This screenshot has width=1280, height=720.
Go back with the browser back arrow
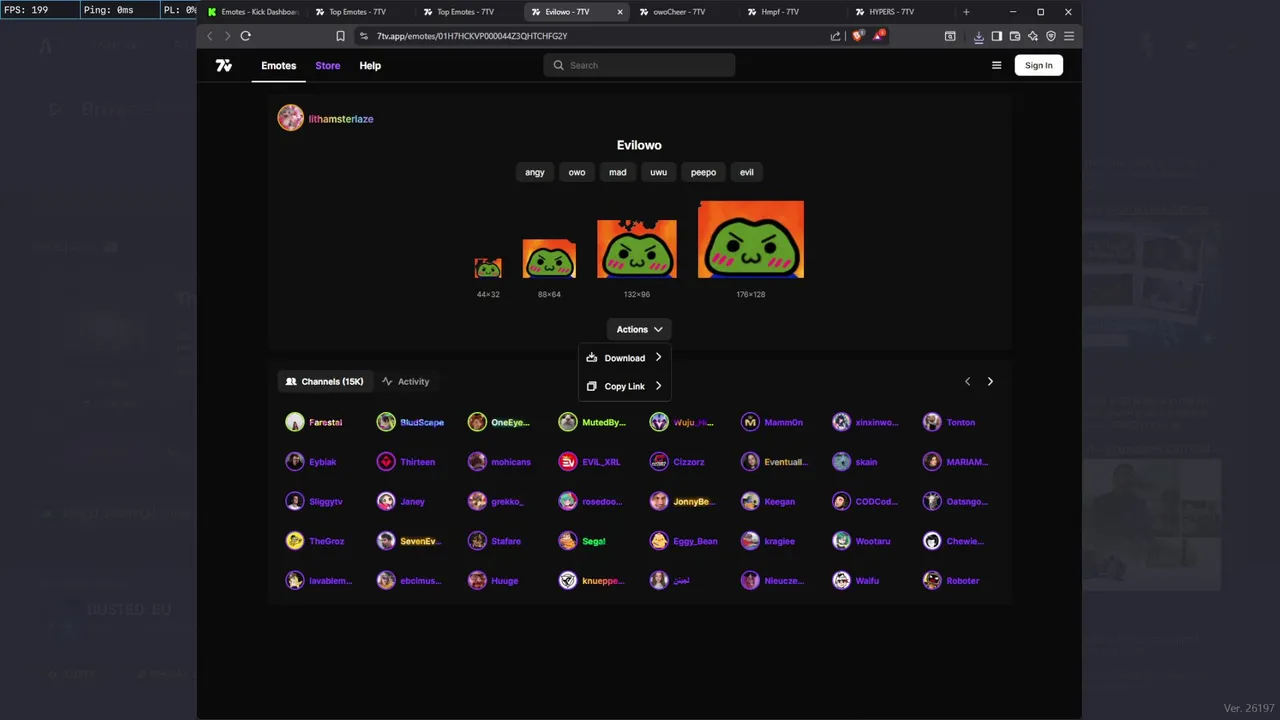pyautogui.click(x=210, y=36)
